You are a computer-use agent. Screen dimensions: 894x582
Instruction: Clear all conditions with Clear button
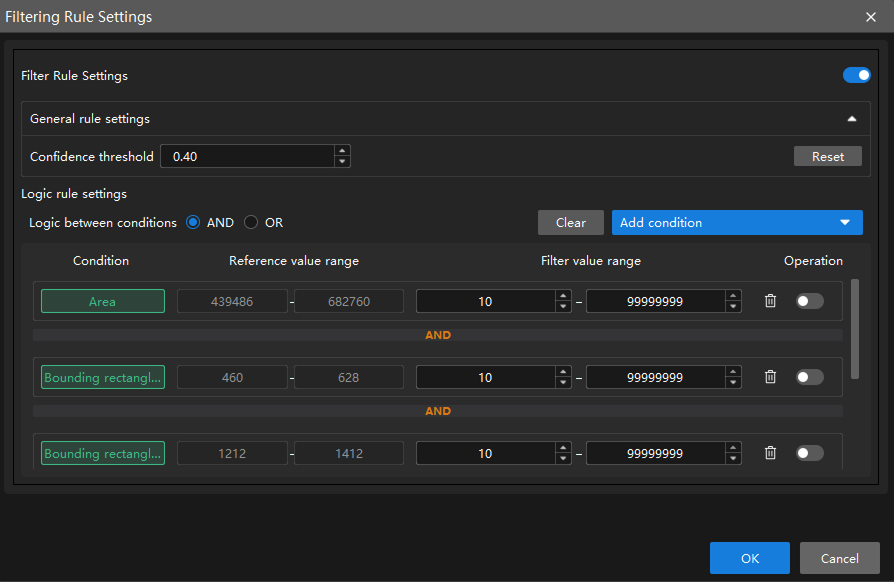pyautogui.click(x=571, y=222)
